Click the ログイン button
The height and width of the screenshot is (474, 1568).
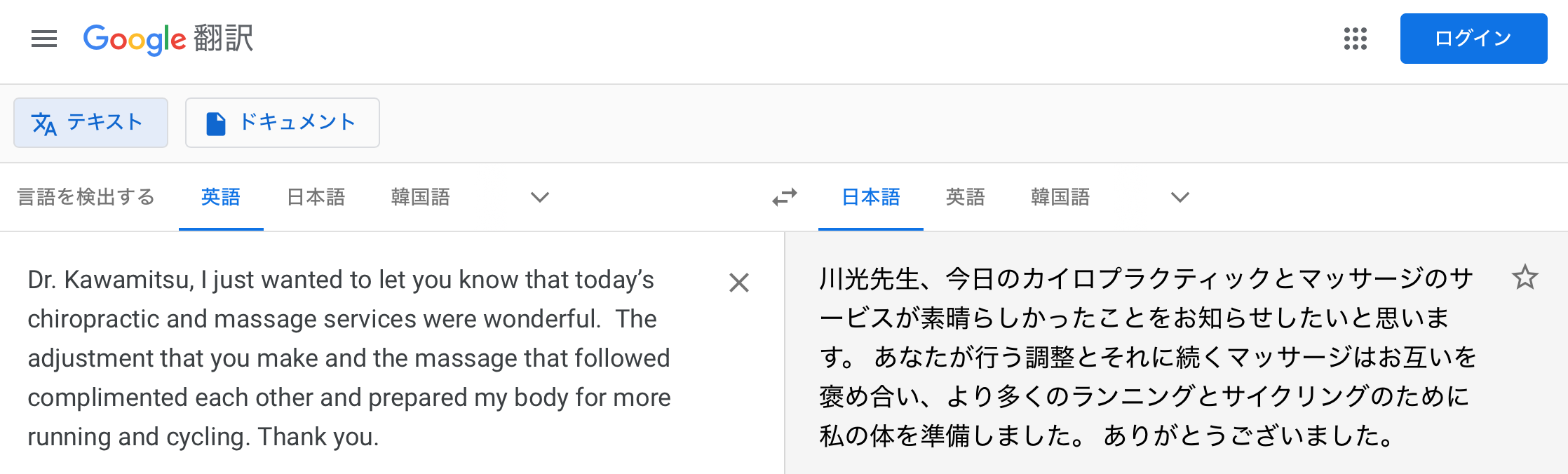[1473, 39]
